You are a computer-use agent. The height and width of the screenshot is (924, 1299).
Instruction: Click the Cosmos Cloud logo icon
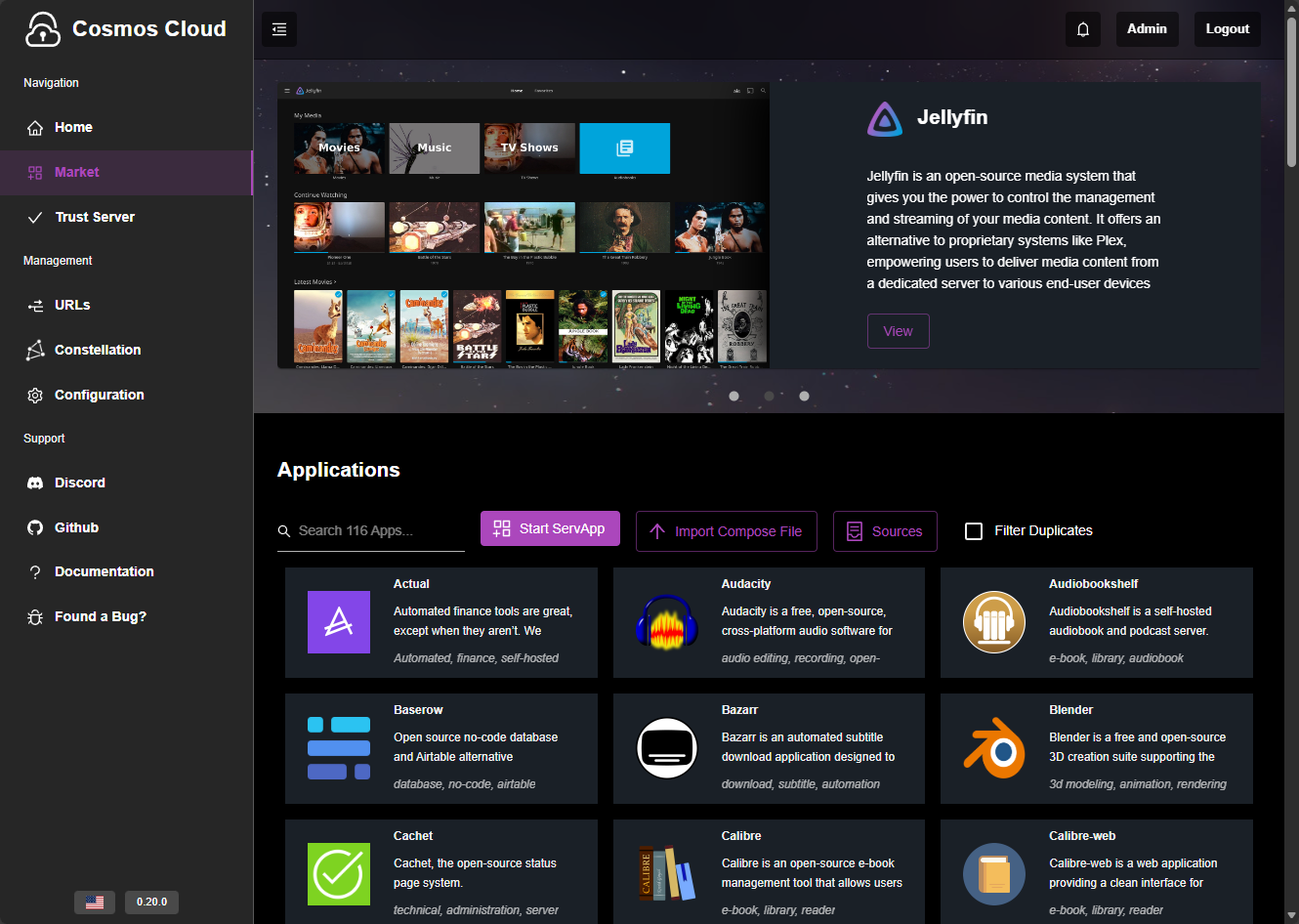pyautogui.click(x=43, y=29)
